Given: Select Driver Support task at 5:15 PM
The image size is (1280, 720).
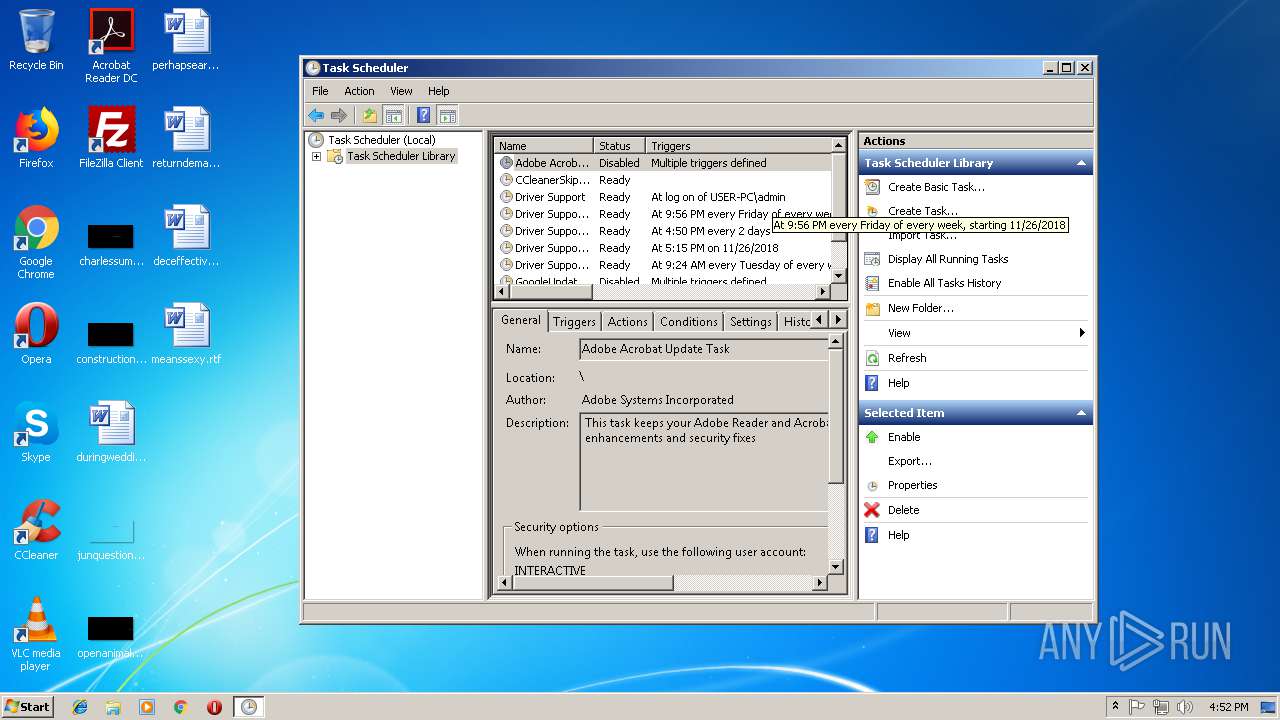Looking at the screenshot, I should 663,248.
